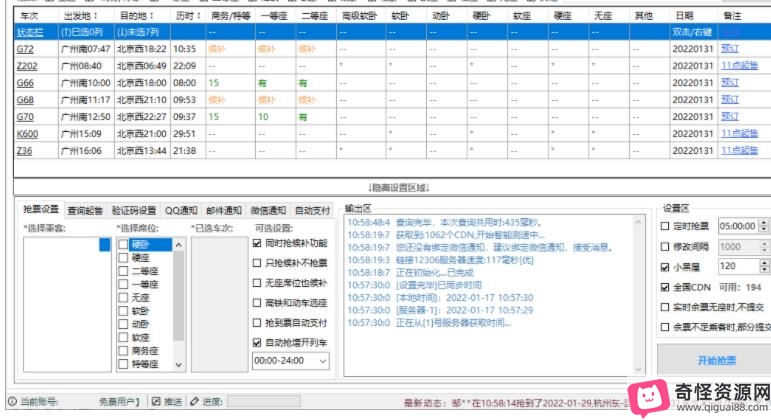771x420 pixels.
Task: Click train number G66
Action: pos(25,83)
